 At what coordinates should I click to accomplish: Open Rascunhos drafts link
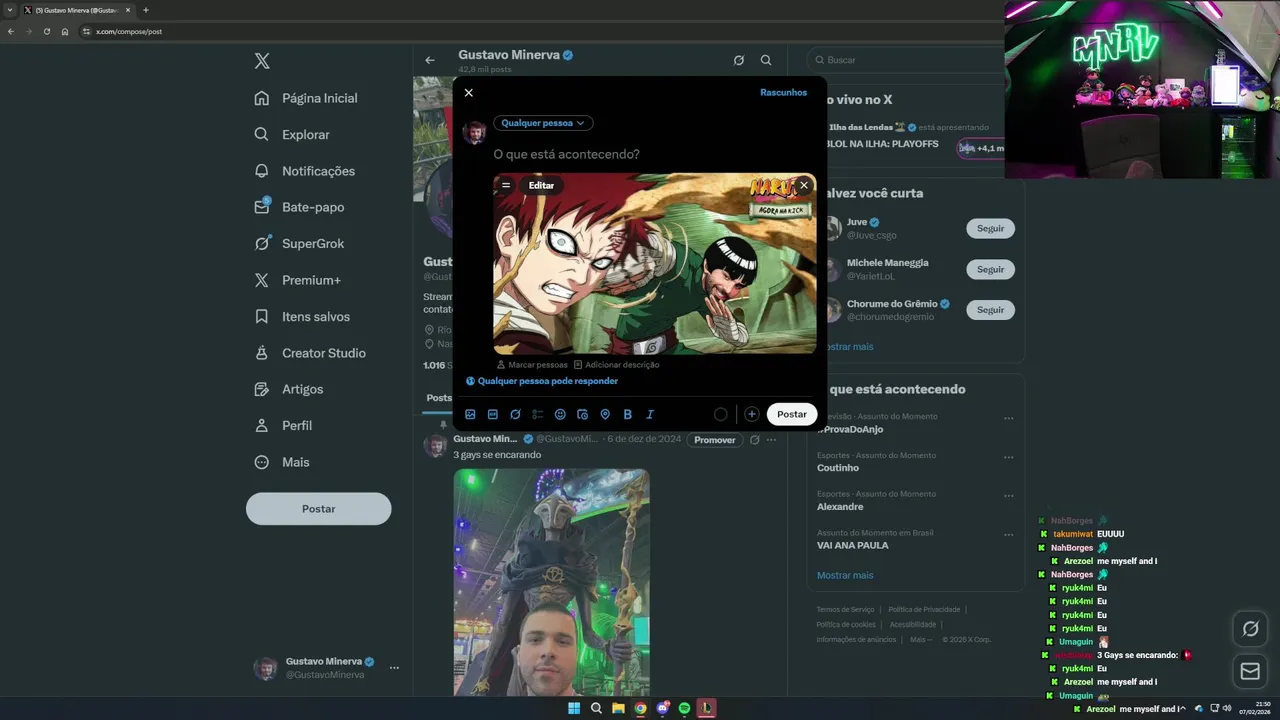(x=783, y=93)
